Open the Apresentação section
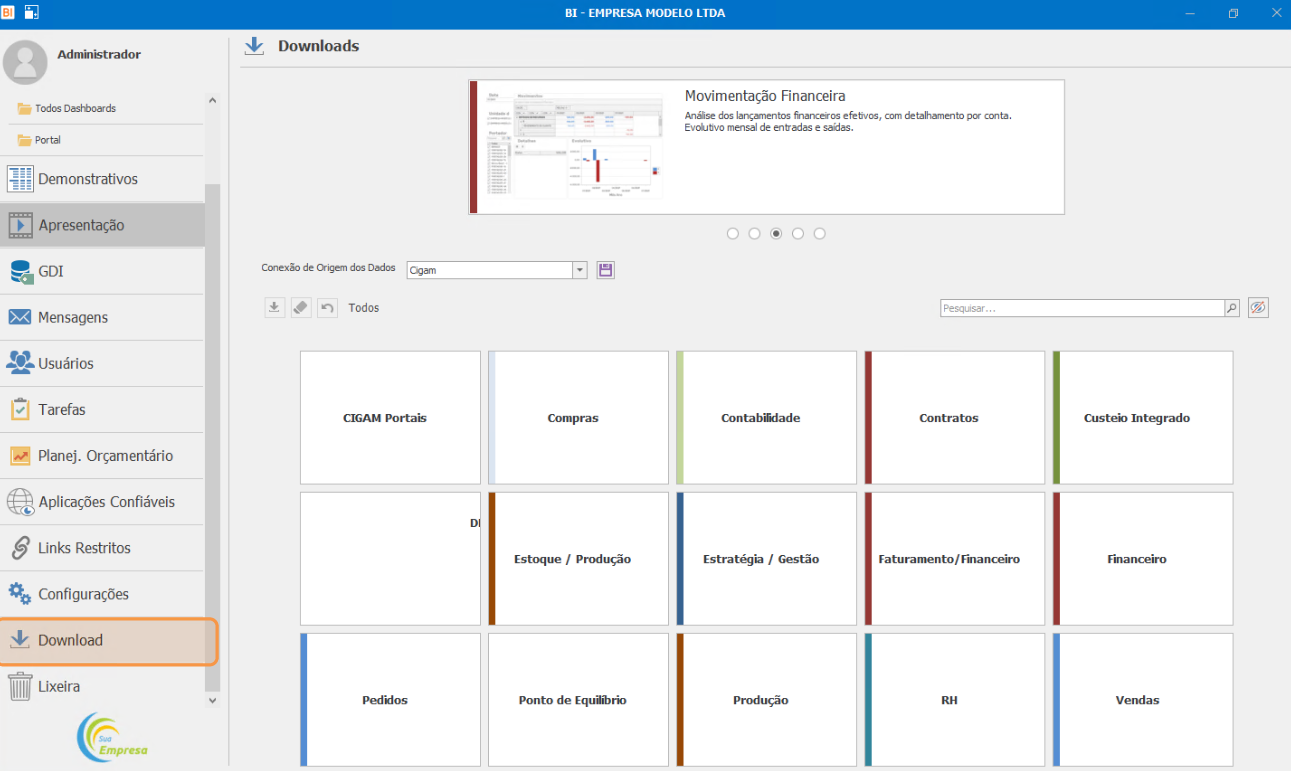The height and width of the screenshot is (771, 1291). tap(102, 225)
